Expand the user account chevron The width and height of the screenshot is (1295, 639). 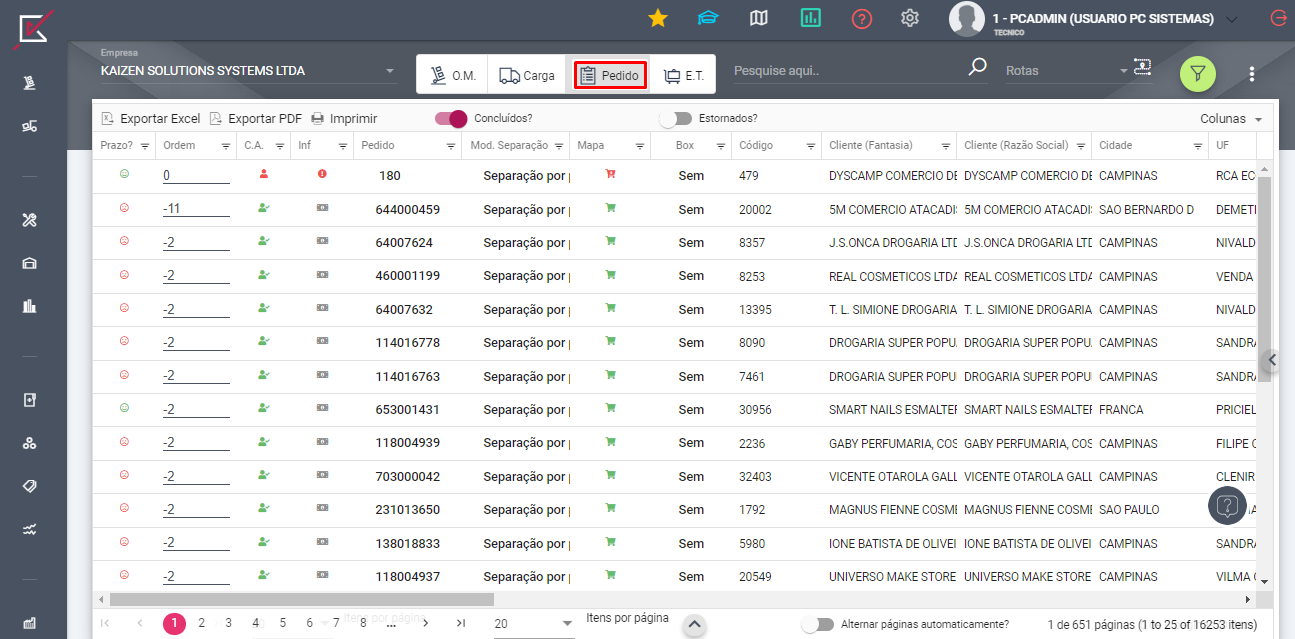tap(1231, 19)
